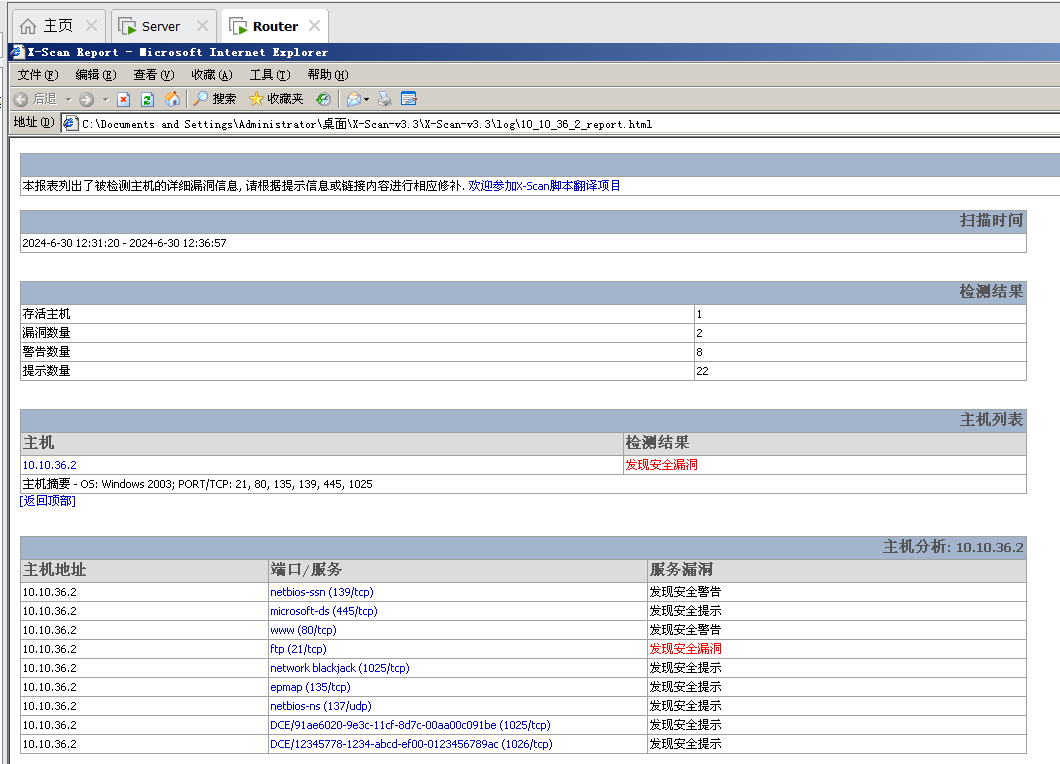Click the History icon in IE toolbar
The width and height of the screenshot is (1060, 764).
323,99
